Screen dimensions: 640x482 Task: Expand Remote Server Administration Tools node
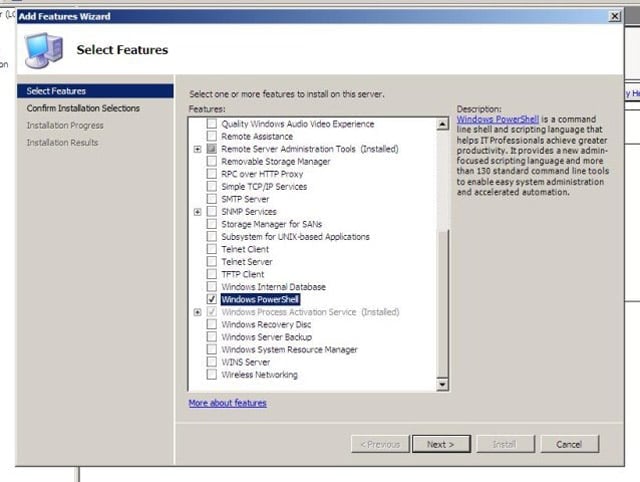[198, 149]
